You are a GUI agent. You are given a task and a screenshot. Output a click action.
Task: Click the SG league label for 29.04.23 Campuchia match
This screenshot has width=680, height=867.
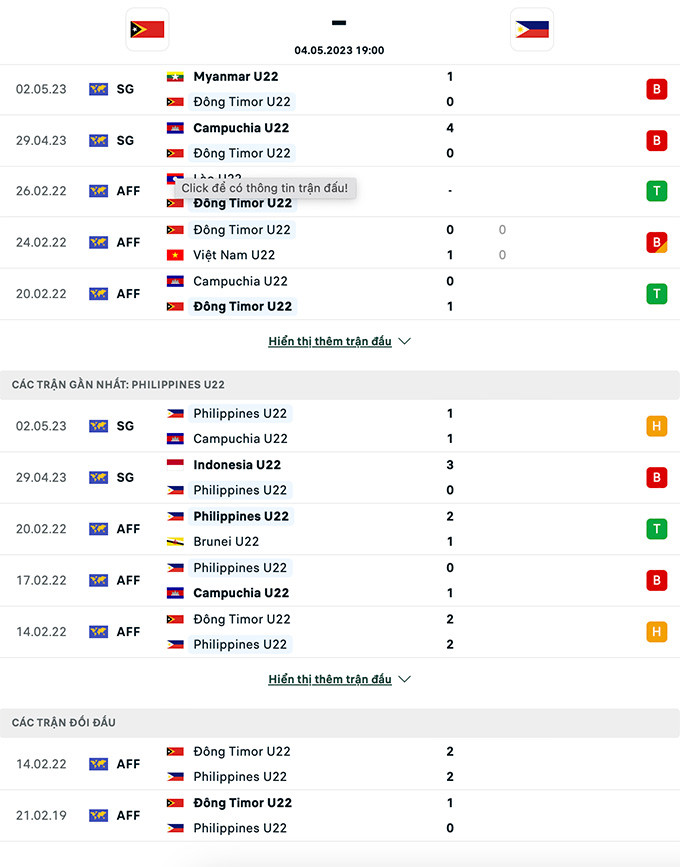[x=125, y=141]
